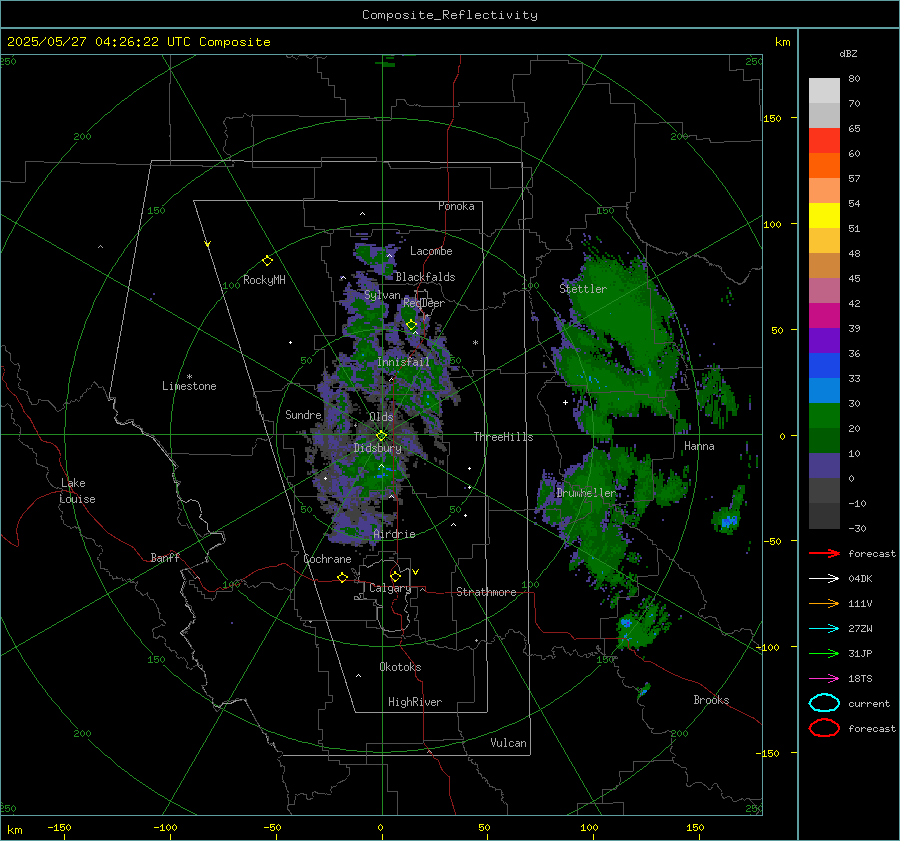Click the dBZ legend heading
Screen dimensions: 900x841
[x=848, y=53]
